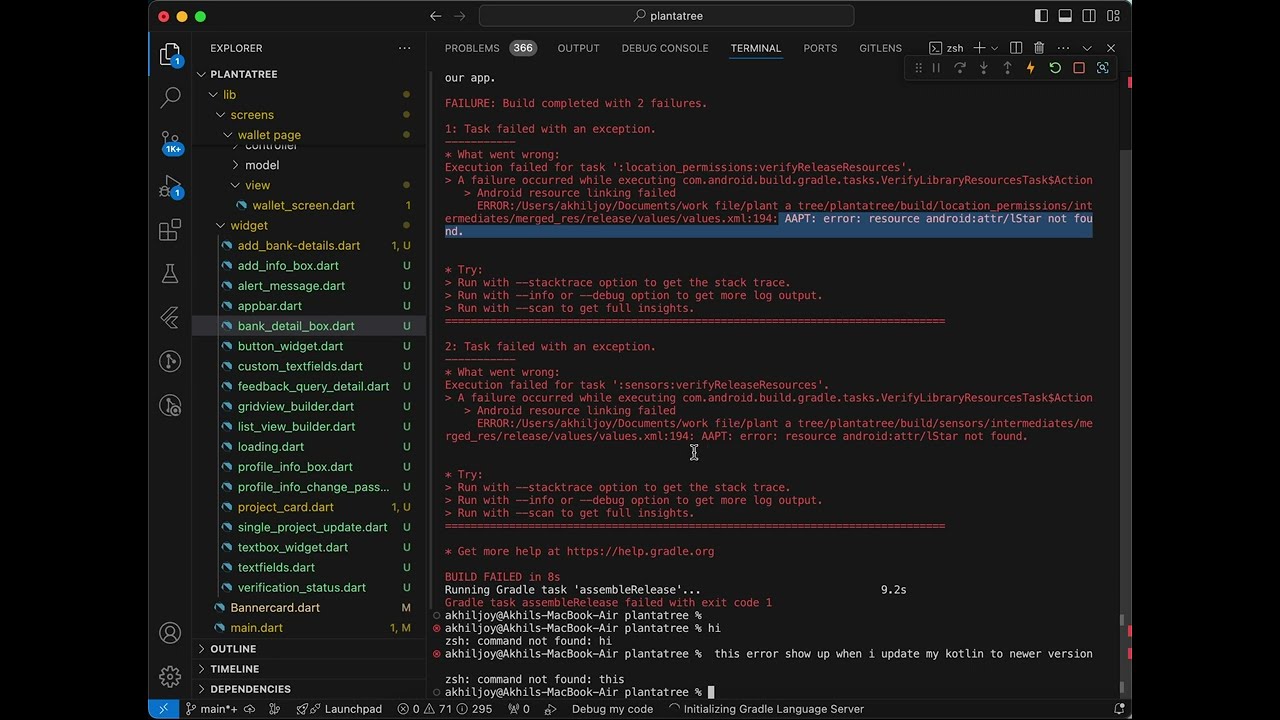Screen dimensions: 1280x720
Task: Click the panel chevron next to close
Action: coord(1087,48)
